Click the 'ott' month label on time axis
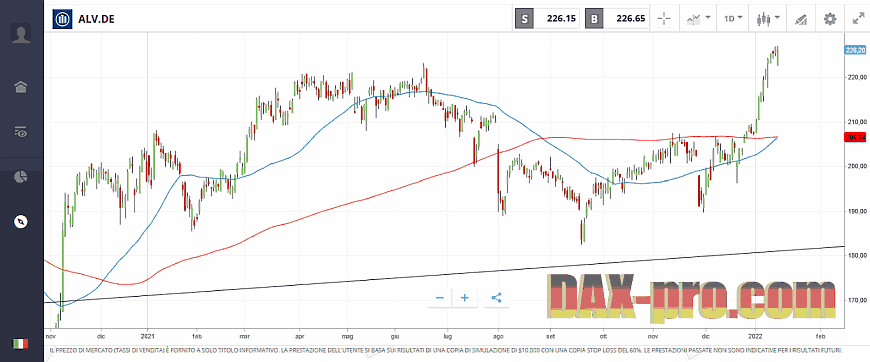This screenshot has width=870, height=362. (x=603, y=336)
